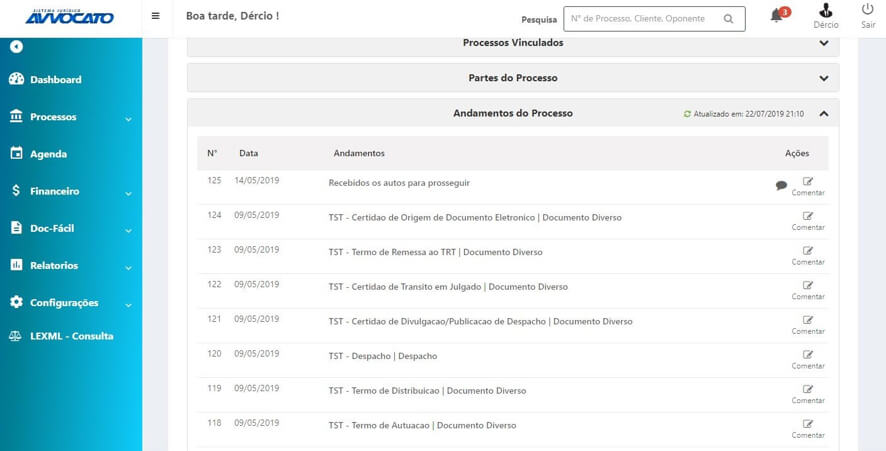Open the comment bubble on row 125
Image resolution: width=886 pixels, height=451 pixels.
781,185
